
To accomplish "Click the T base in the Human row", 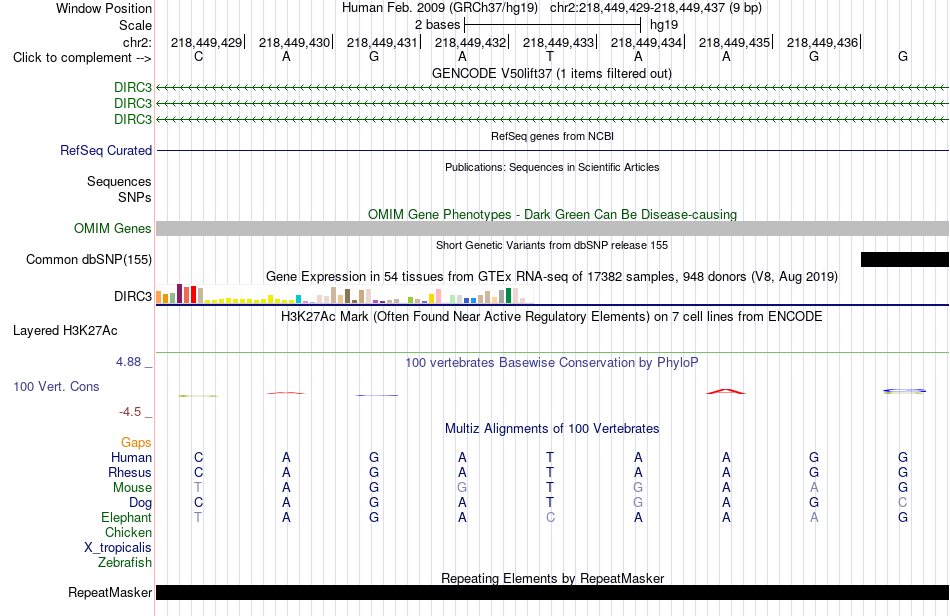I will 550,457.
